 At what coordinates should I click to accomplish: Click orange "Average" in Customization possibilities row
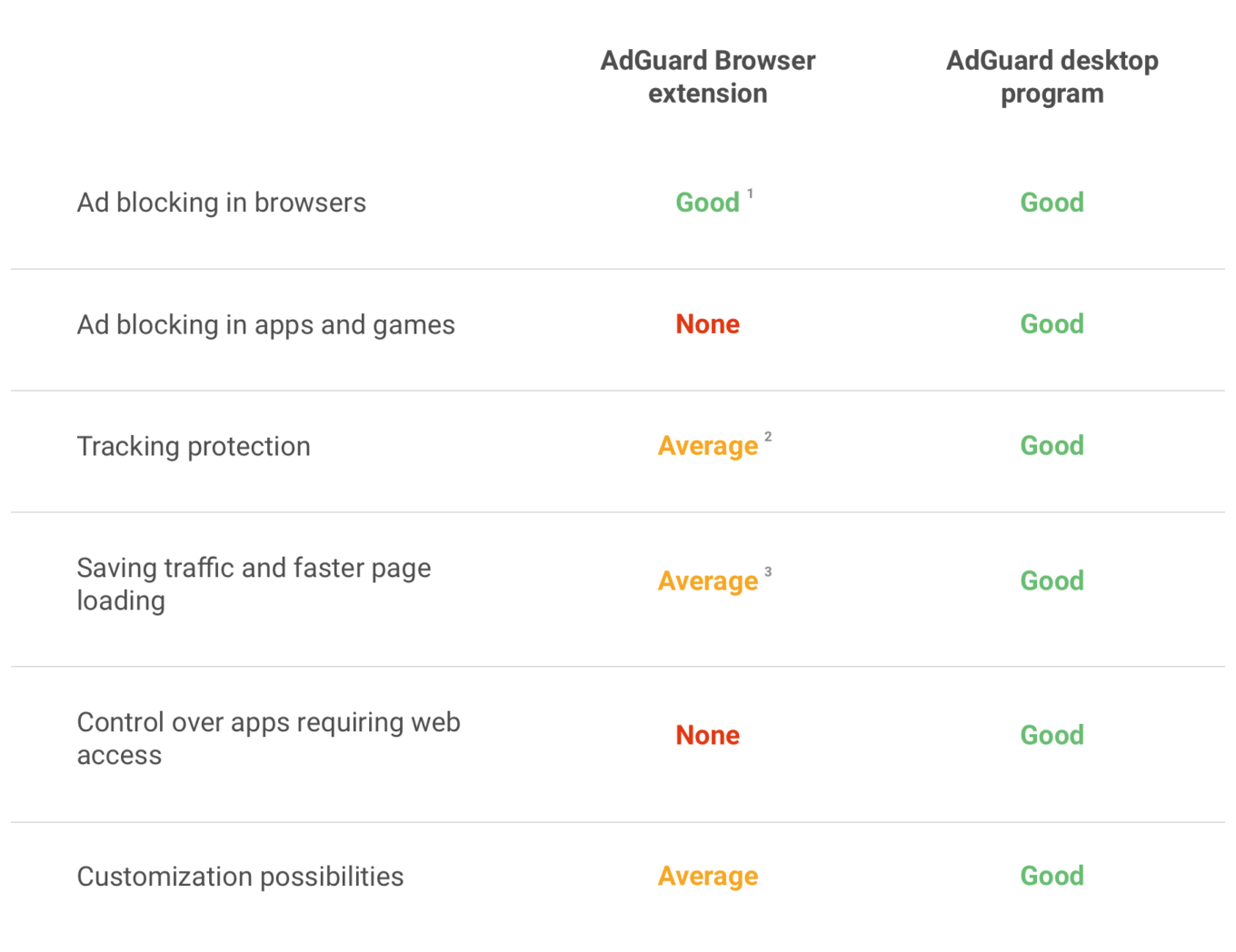(707, 876)
